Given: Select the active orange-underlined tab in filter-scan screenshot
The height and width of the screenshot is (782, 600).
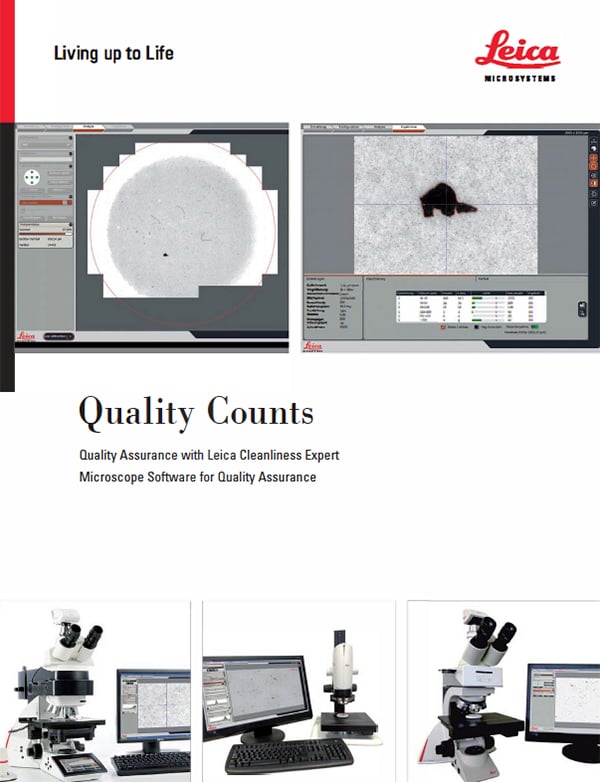Looking at the screenshot, I should tap(89, 128).
